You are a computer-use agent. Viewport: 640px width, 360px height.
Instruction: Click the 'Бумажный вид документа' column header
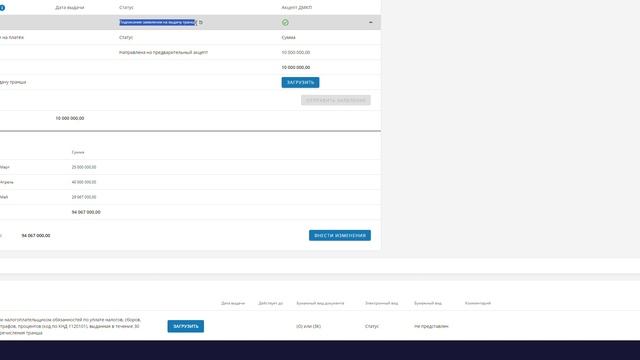point(320,303)
